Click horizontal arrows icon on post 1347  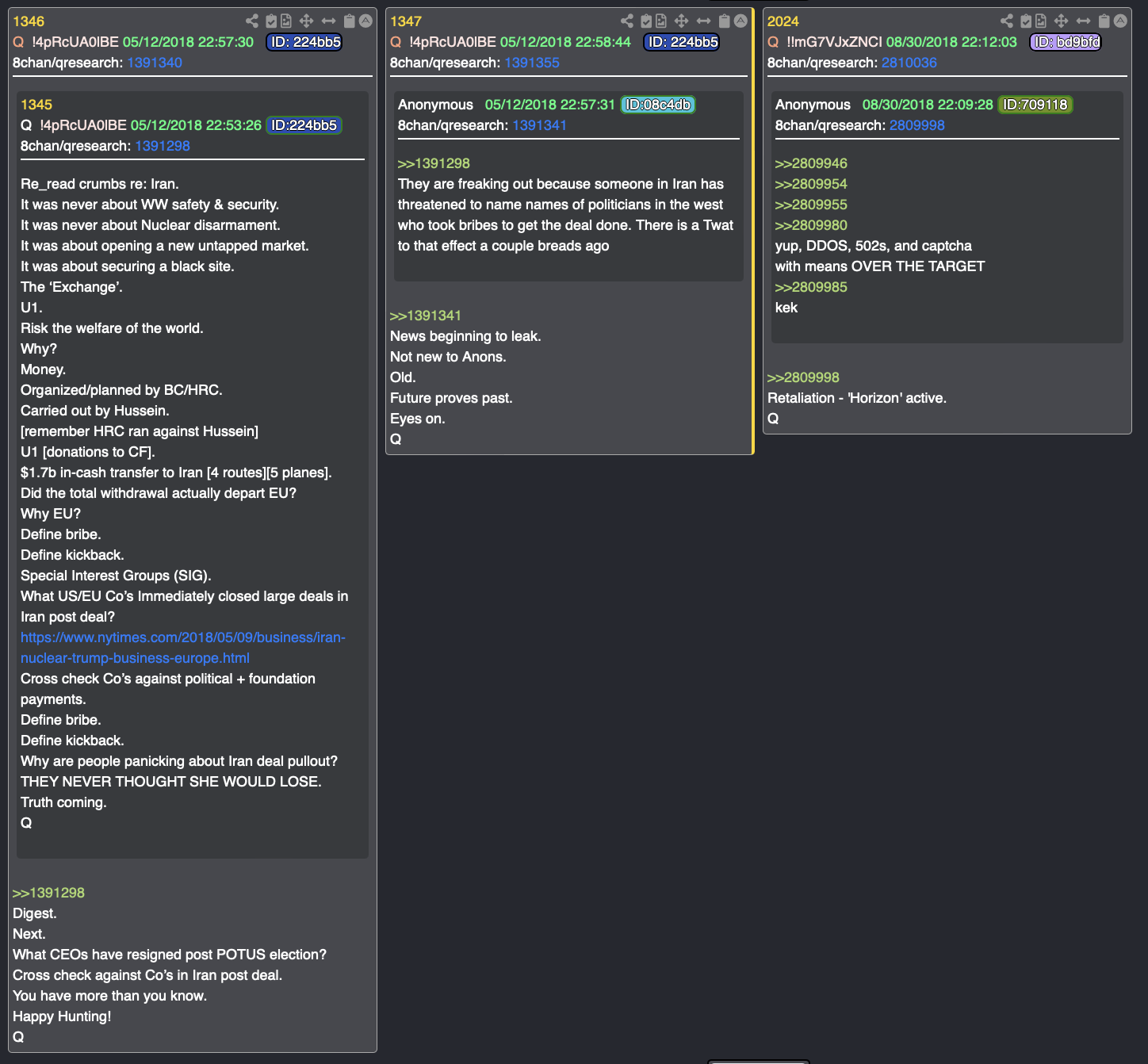(703, 21)
